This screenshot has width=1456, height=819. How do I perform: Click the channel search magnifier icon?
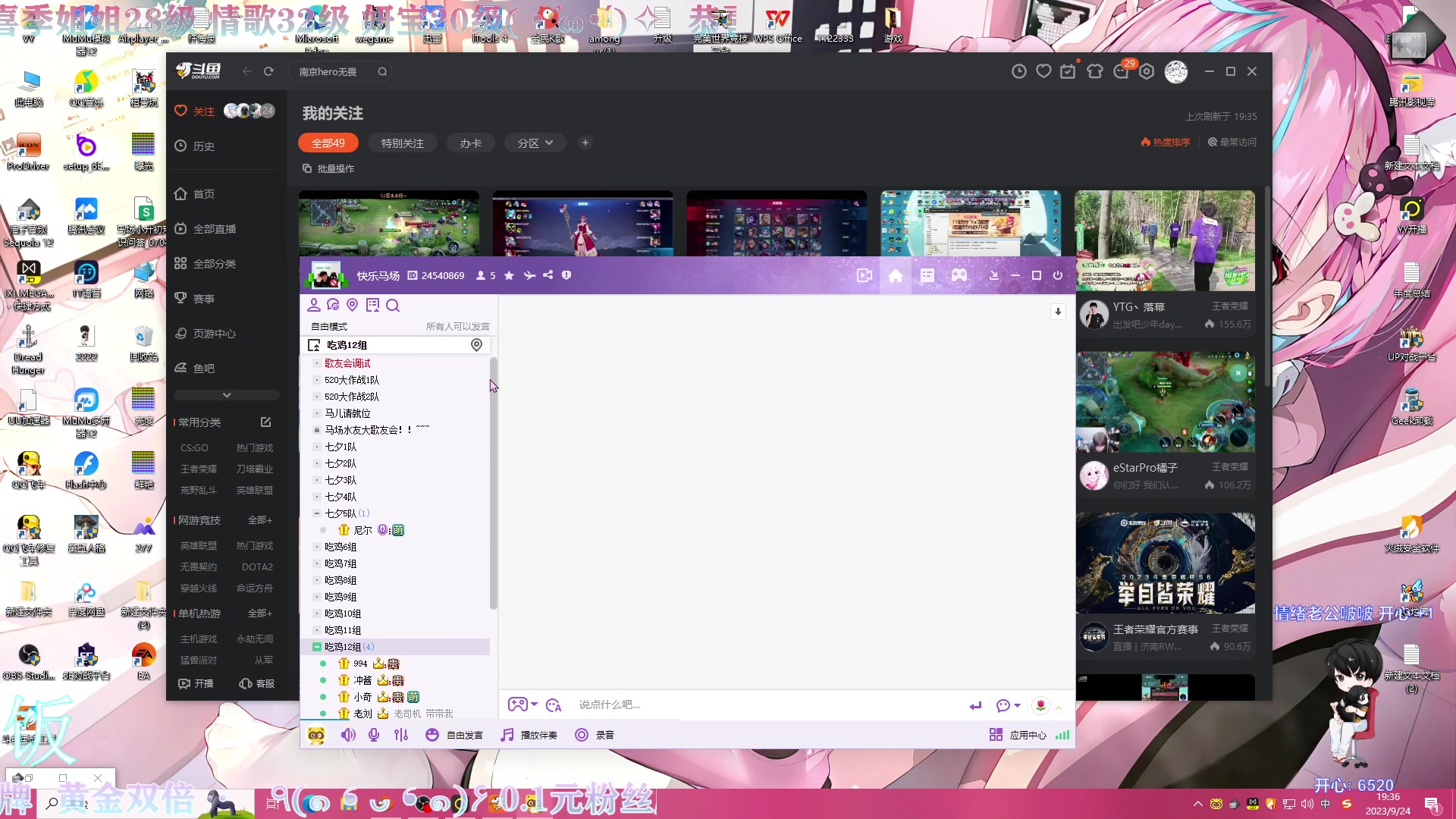[393, 306]
